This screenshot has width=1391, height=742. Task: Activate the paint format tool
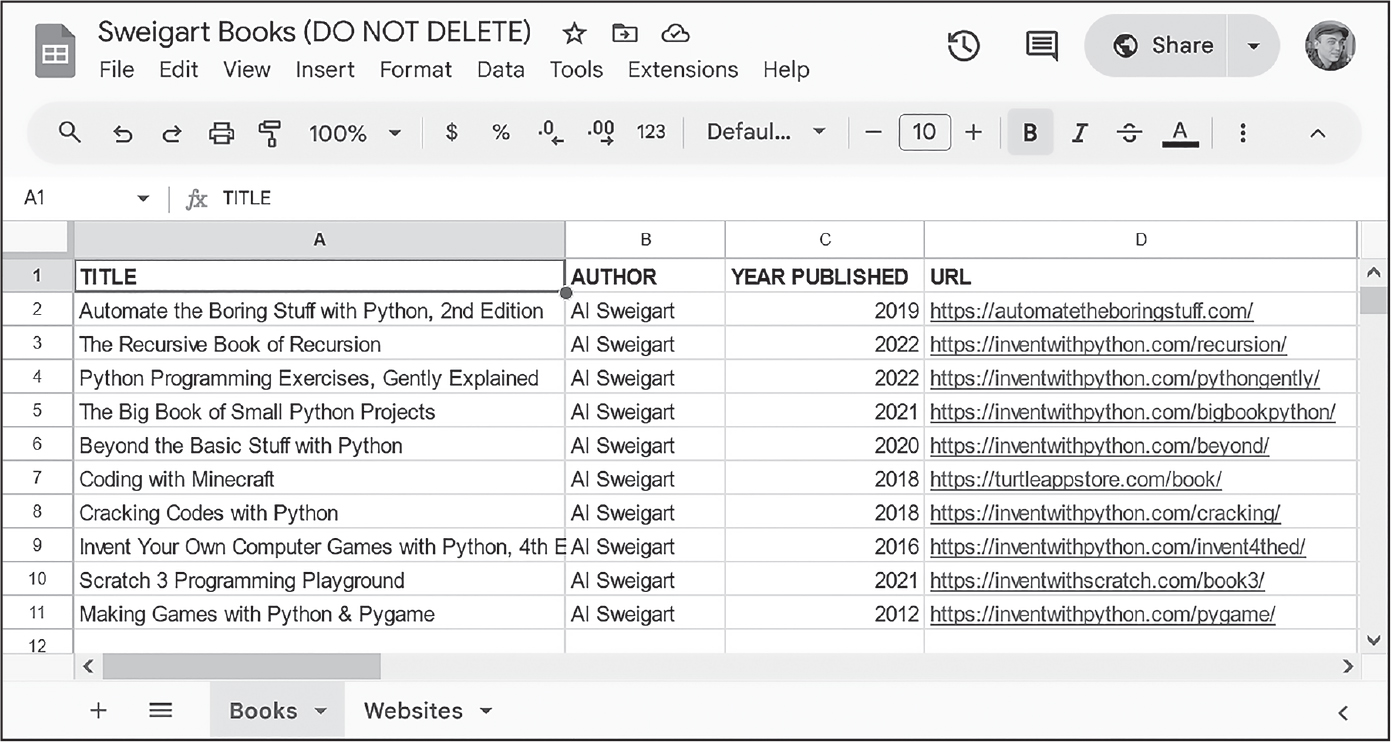point(270,133)
